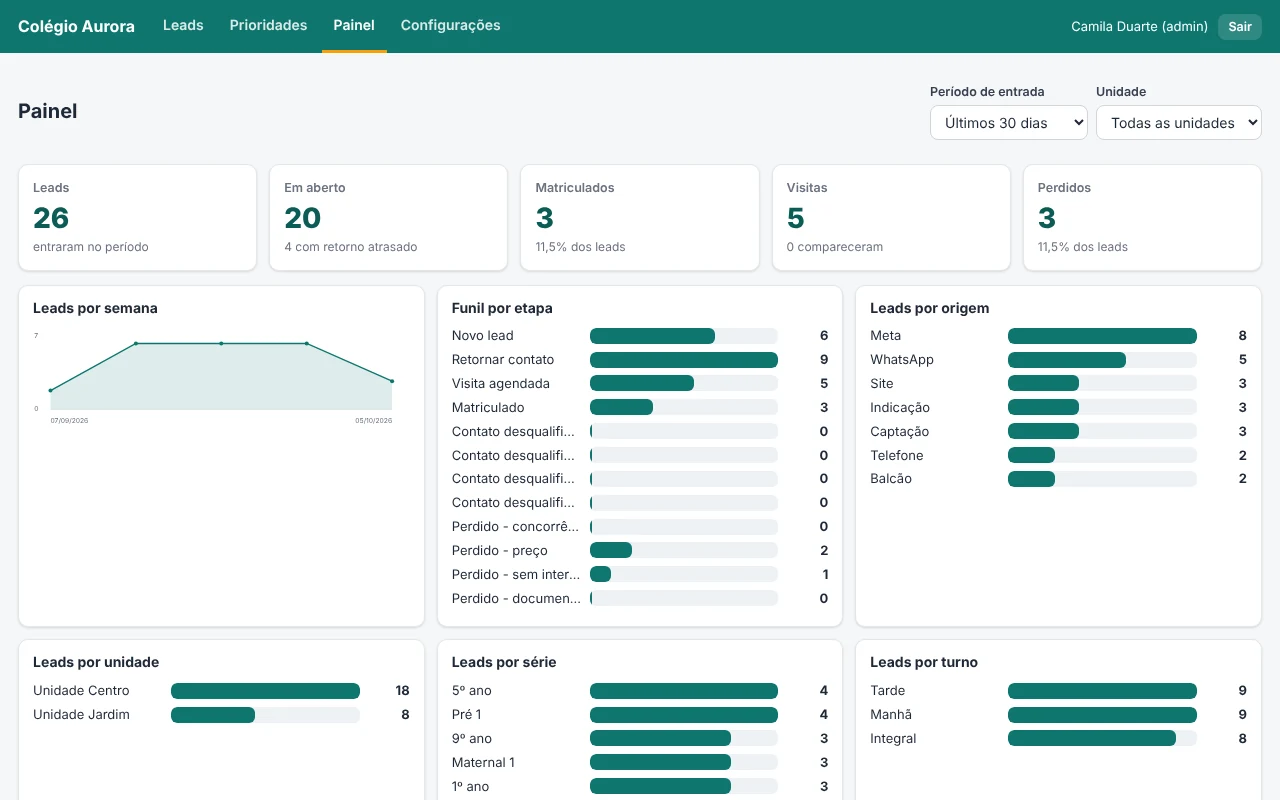Open the Unidade filter dropdown
The image size is (1280, 800).
point(1179,123)
